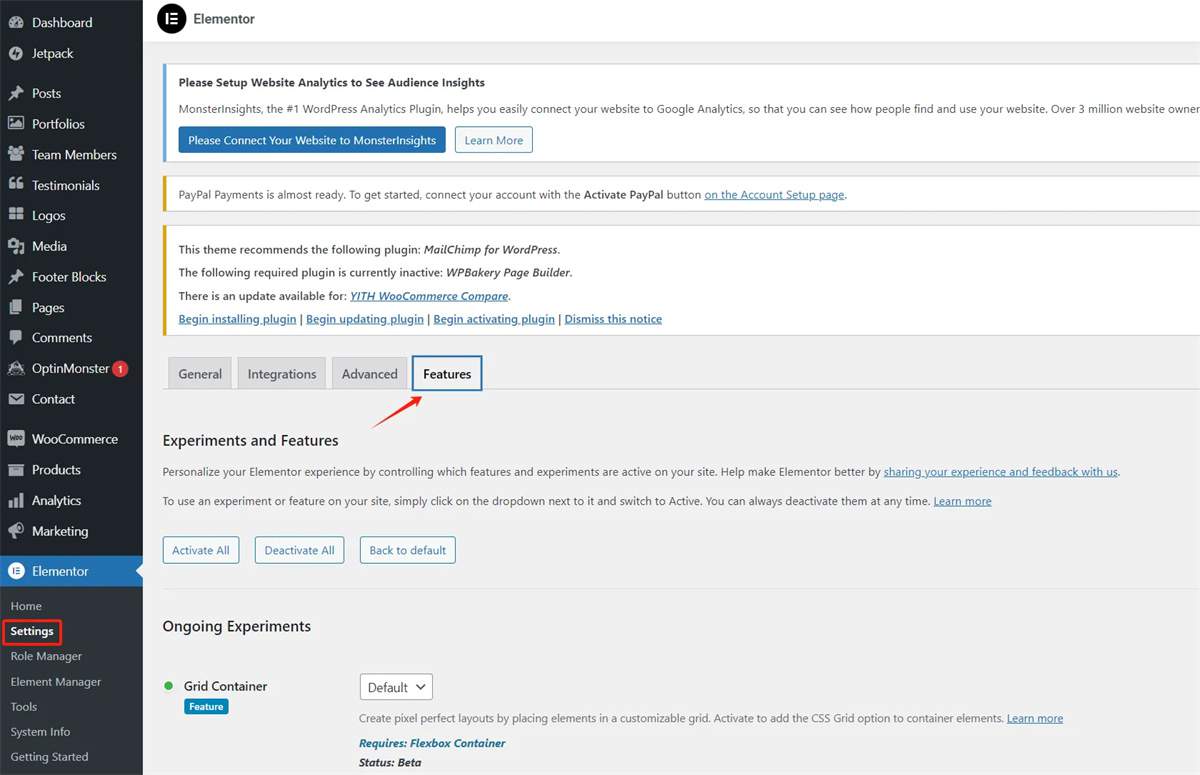Open Elementor Tools submenu item
Image resolution: width=1200 pixels, height=775 pixels.
coord(24,707)
